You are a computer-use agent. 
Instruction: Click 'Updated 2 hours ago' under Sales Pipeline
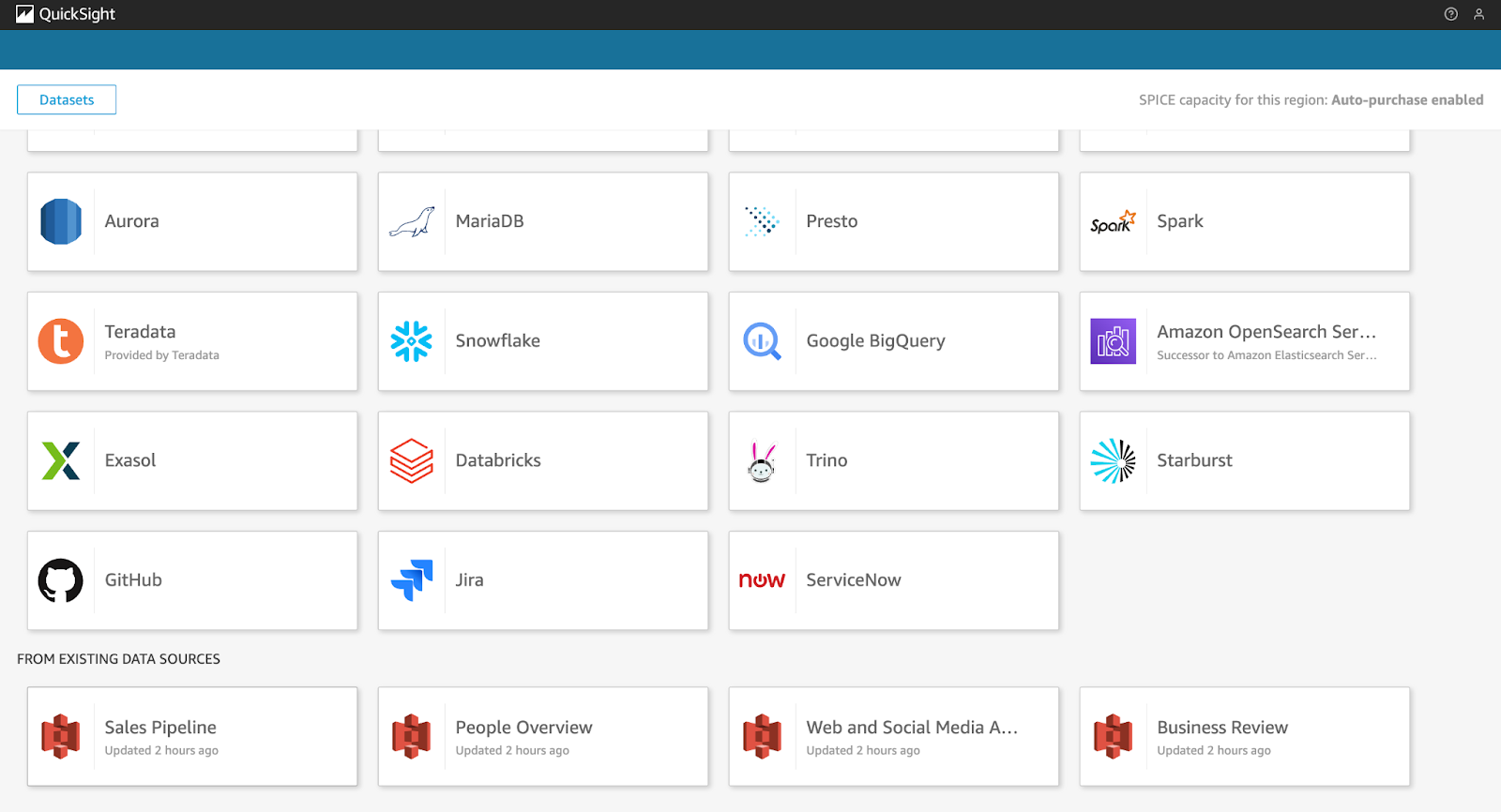161,751
